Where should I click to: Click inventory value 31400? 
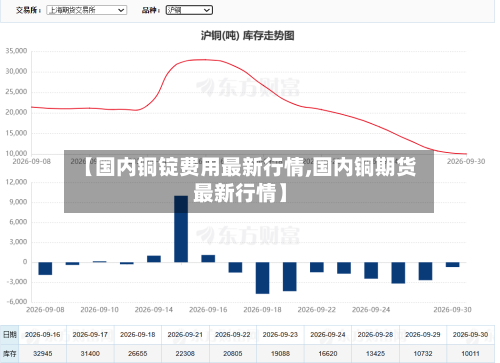90,354
